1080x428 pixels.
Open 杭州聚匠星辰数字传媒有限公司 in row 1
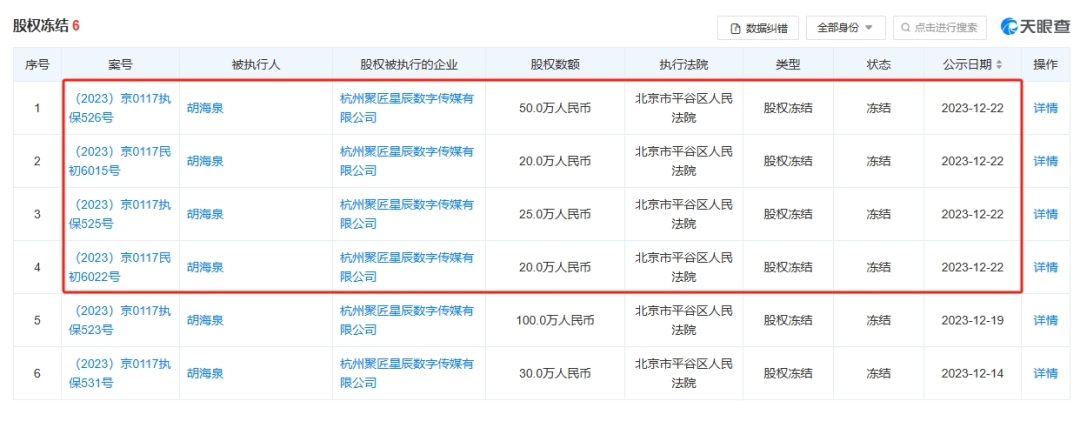point(408,108)
